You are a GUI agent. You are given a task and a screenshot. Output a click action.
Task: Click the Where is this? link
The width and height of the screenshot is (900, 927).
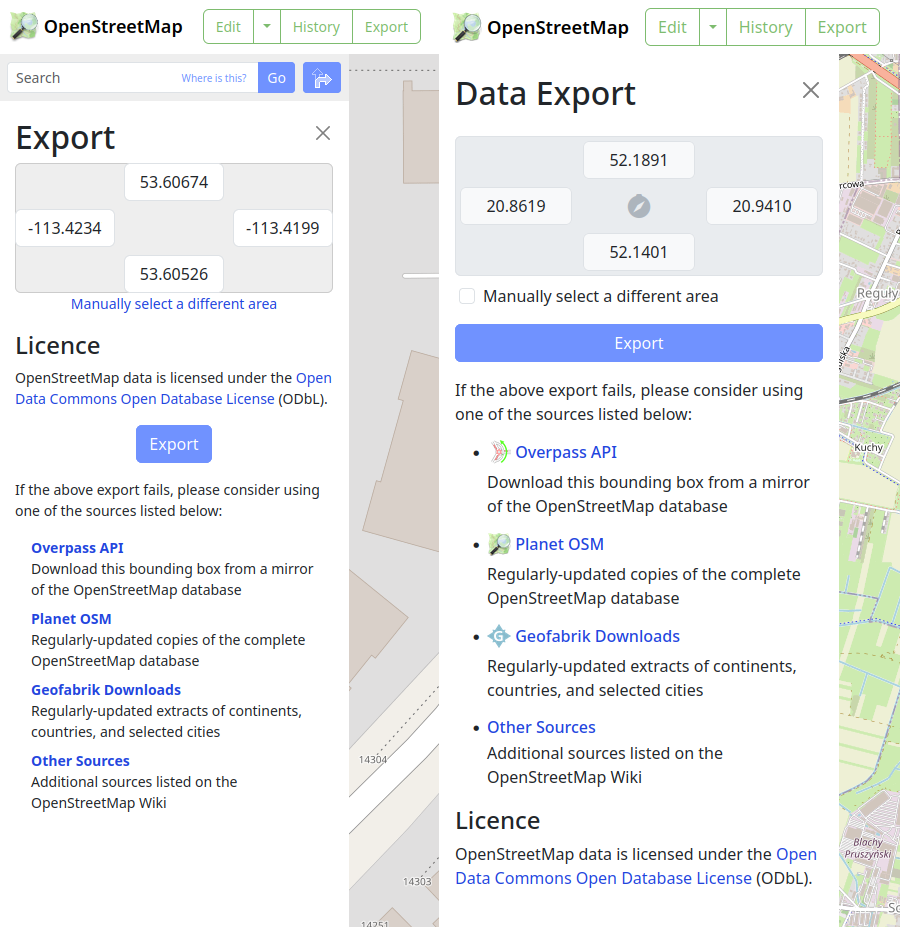pos(213,78)
